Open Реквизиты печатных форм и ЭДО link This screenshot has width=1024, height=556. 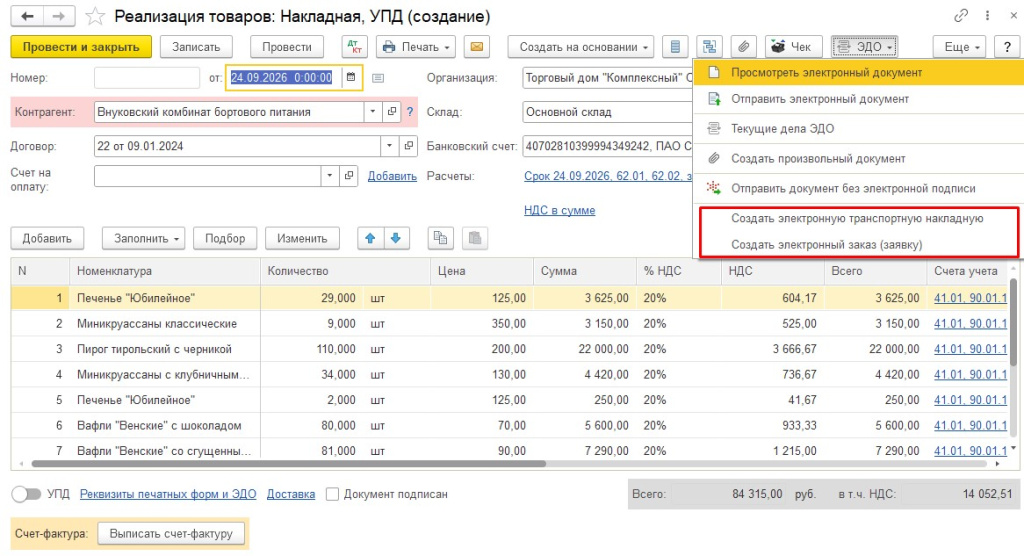click(x=168, y=495)
